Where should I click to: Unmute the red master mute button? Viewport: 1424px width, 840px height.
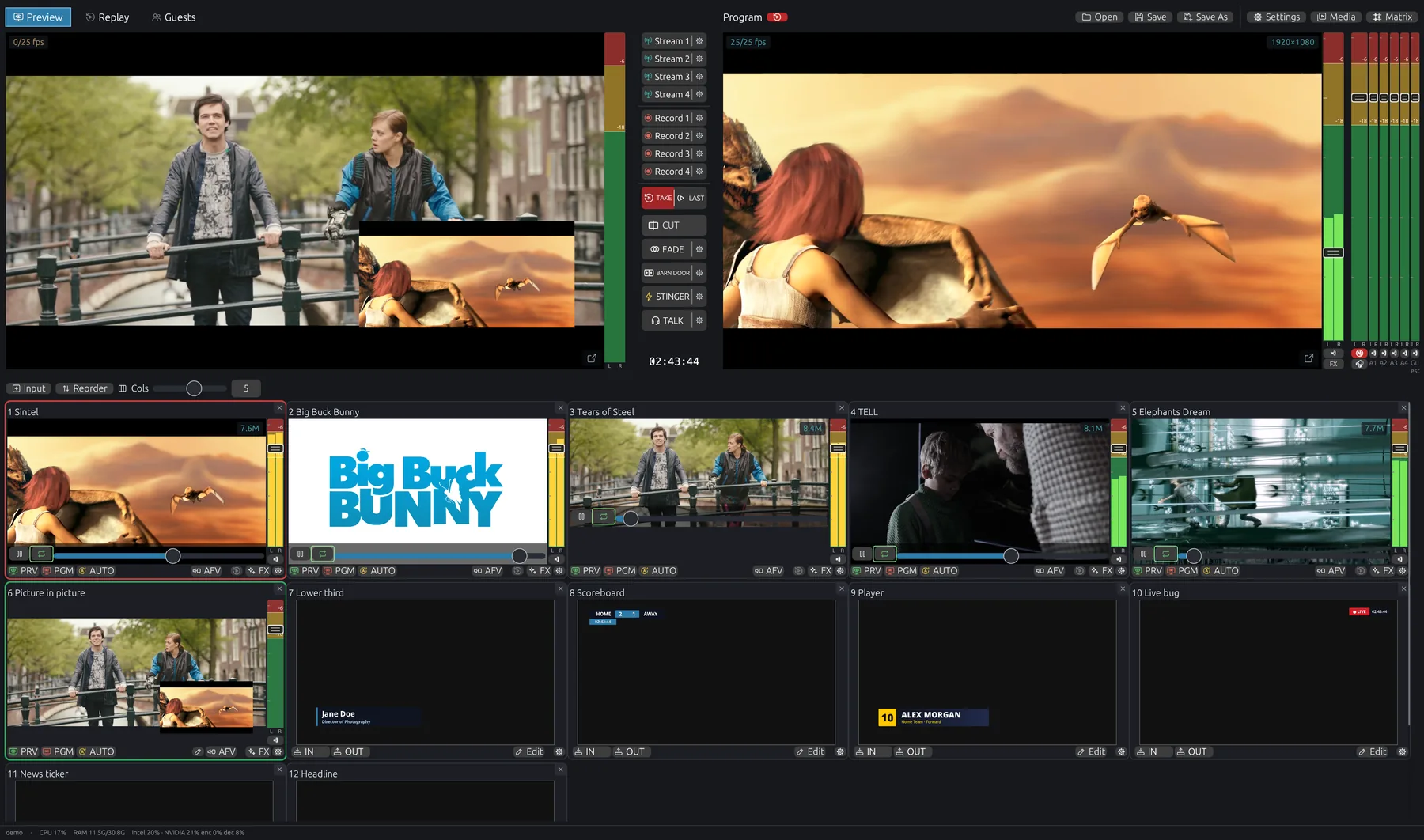click(1359, 354)
